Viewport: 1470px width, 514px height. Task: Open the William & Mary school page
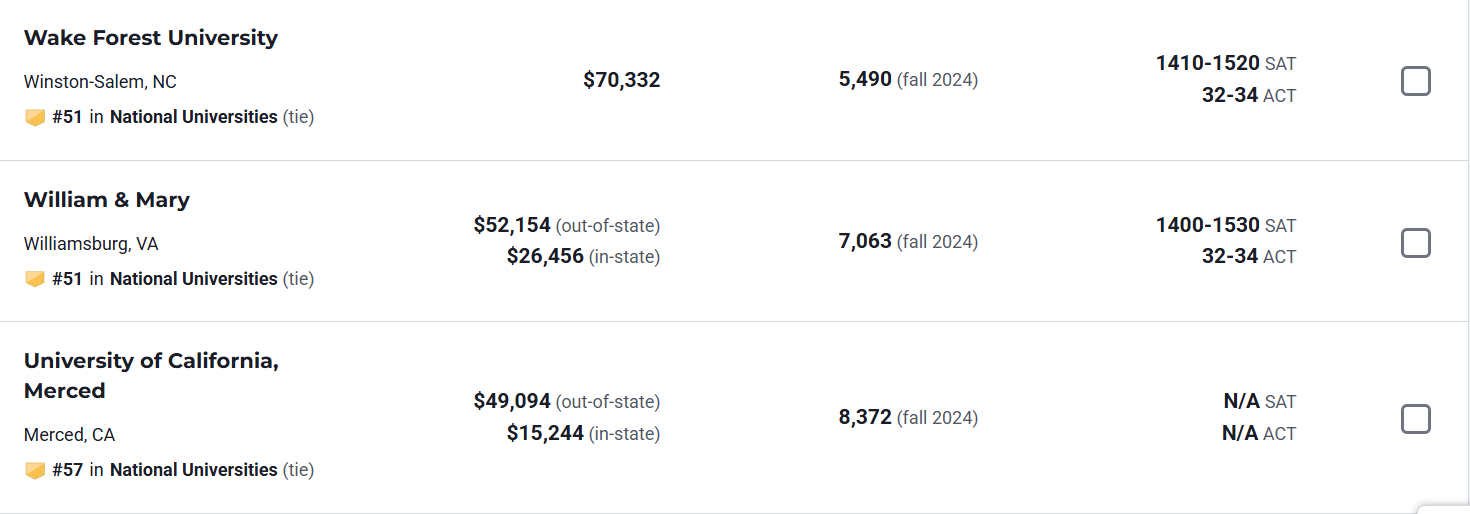107,200
